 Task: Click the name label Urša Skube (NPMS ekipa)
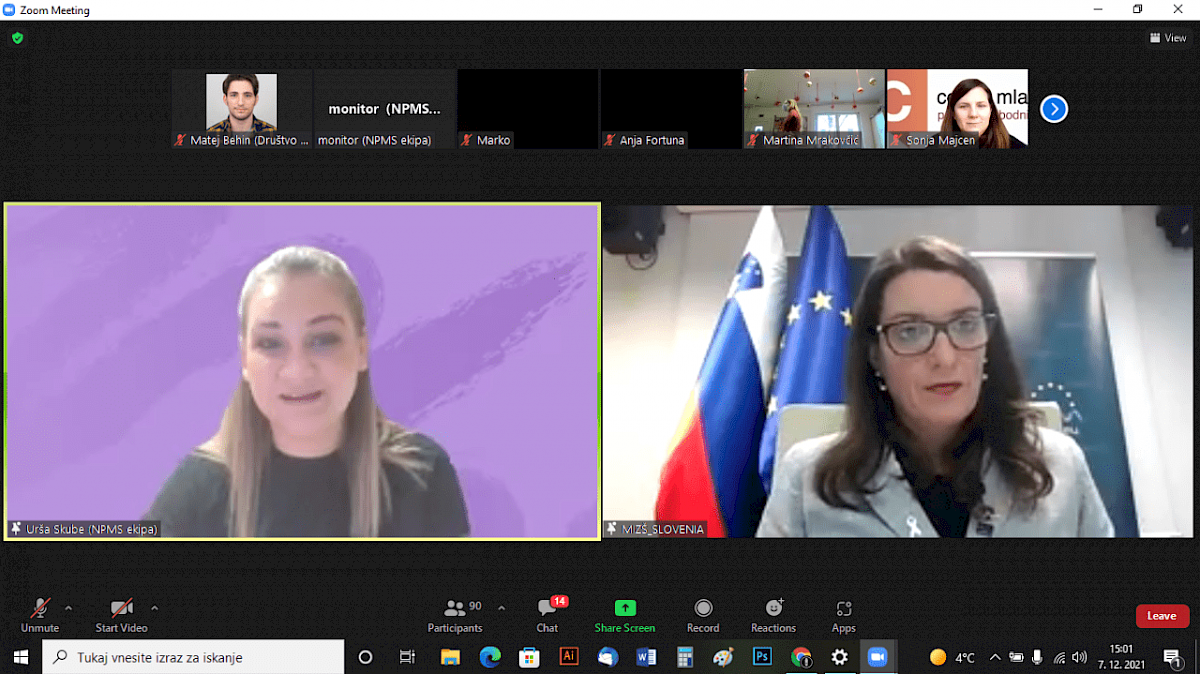click(x=92, y=529)
